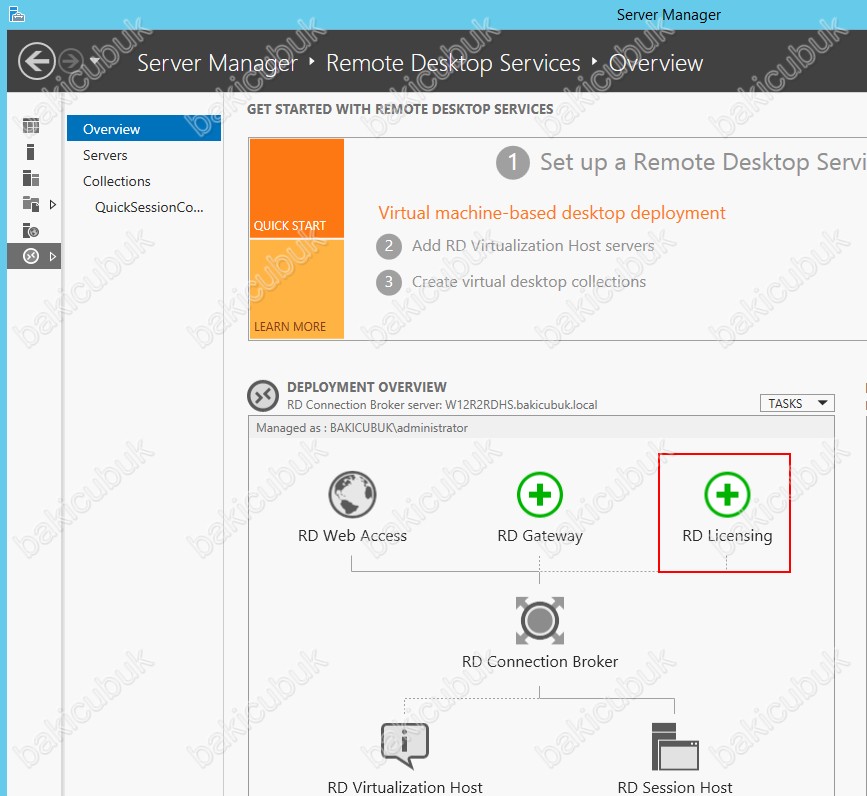The image size is (867, 796).
Task: Click the RD Connection Broker icon
Action: click(x=540, y=620)
